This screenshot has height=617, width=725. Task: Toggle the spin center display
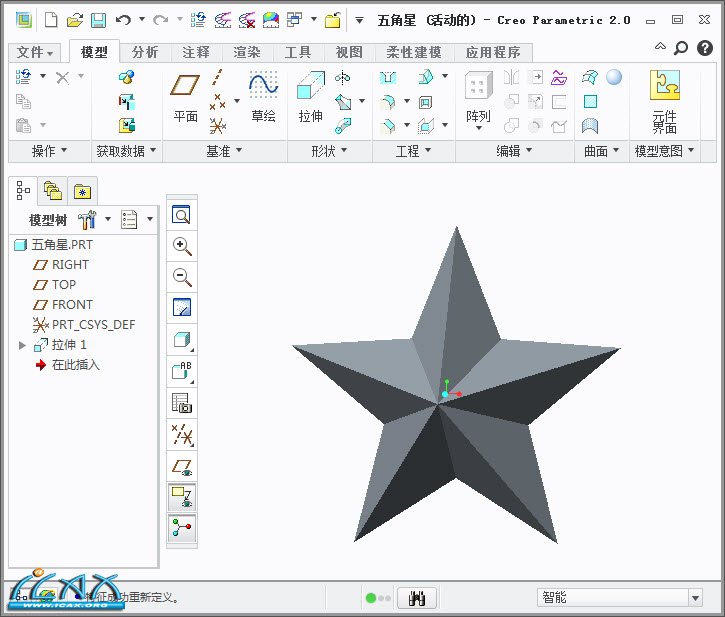(182, 527)
